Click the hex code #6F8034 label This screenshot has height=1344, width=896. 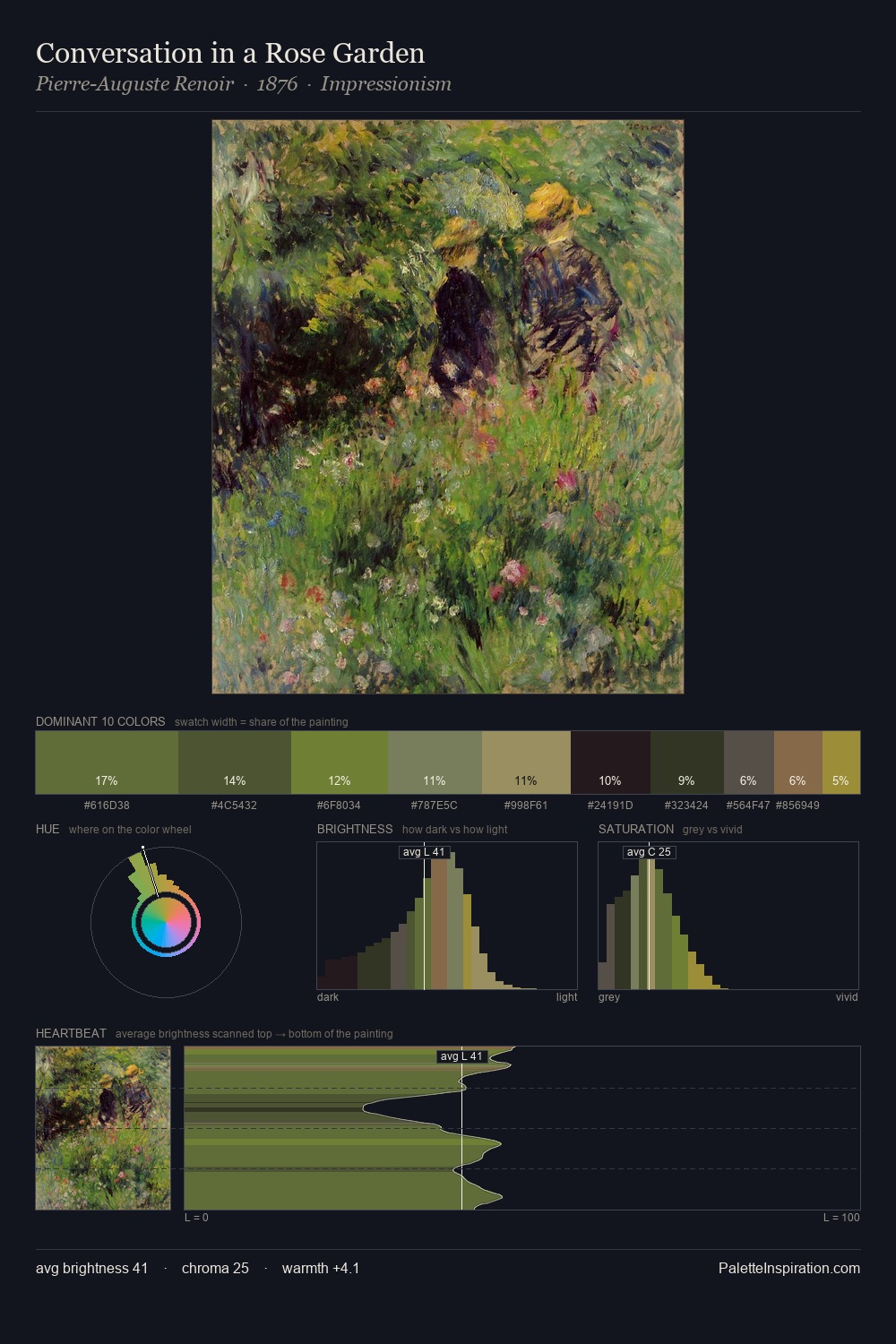(x=340, y=806)
